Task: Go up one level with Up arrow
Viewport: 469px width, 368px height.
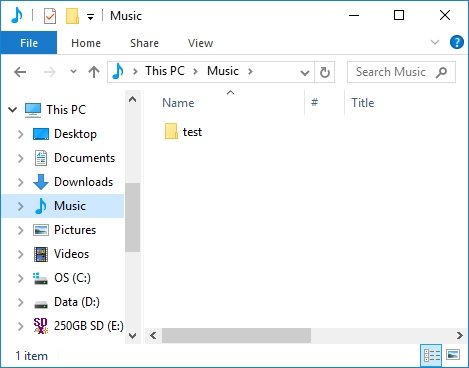Action: 94,72
